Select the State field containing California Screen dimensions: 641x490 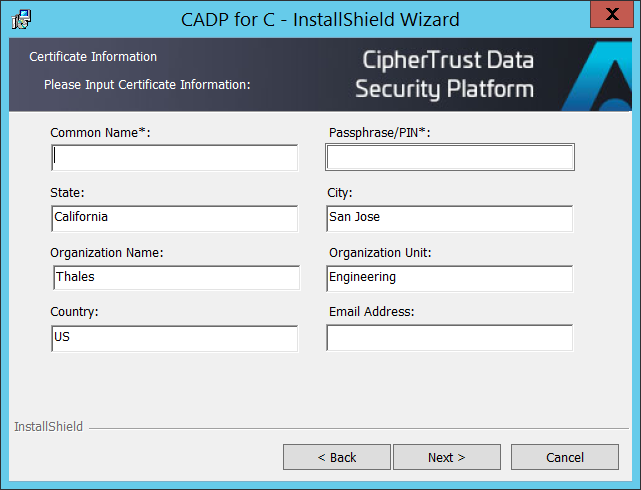pos(174,218)
